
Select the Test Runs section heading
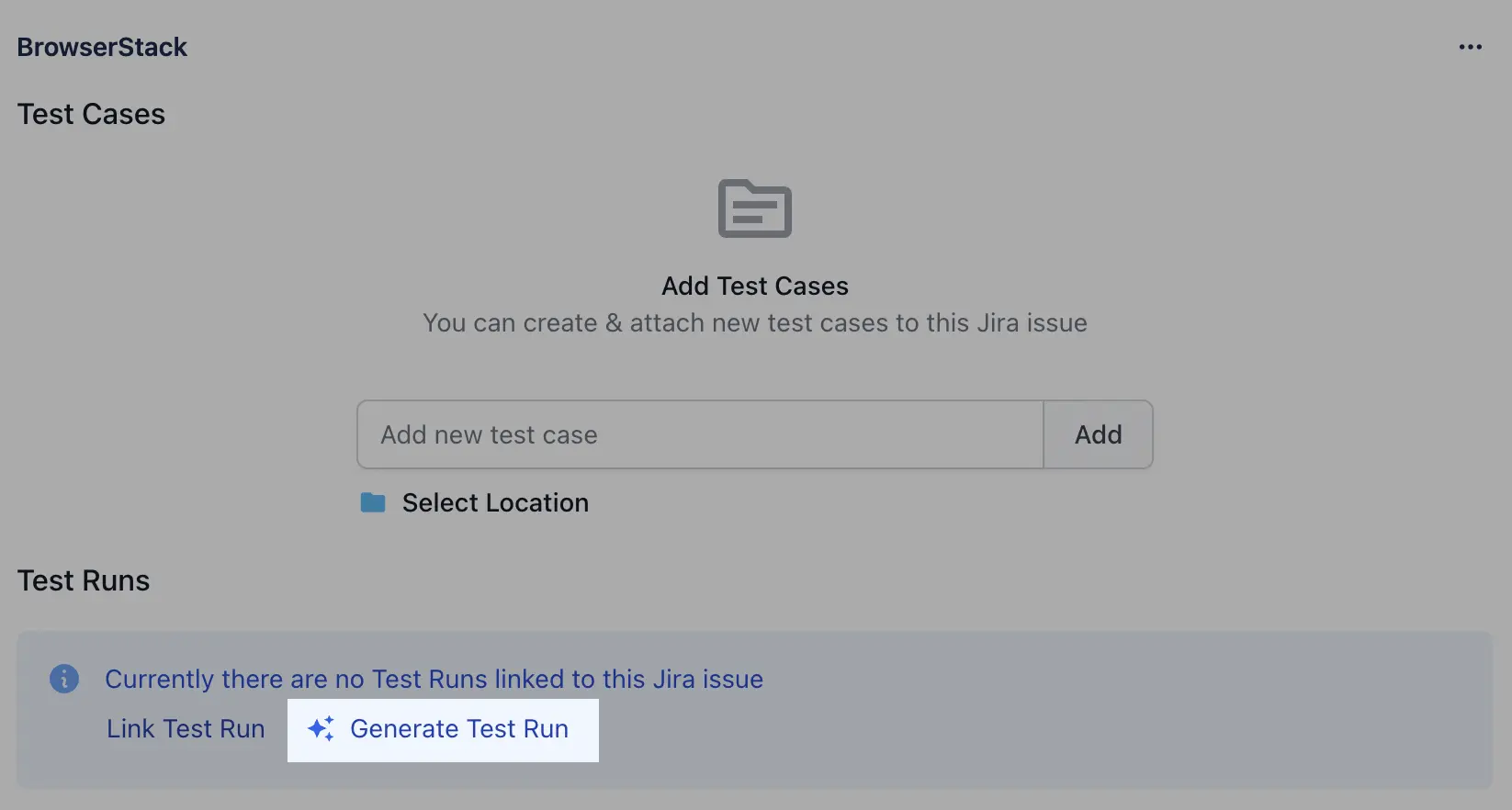(84, 580)
